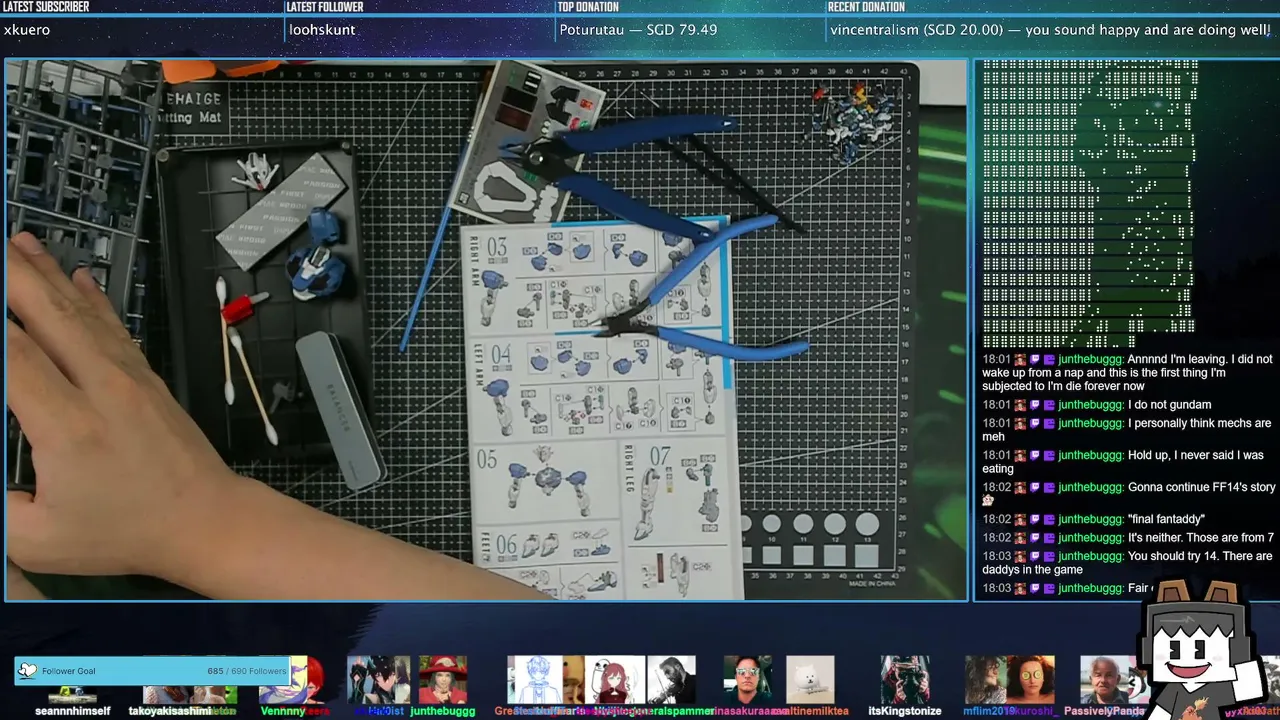Click the recent donation from vincentralism
Screen dimensions: 1280x720
click(1050, 30)
